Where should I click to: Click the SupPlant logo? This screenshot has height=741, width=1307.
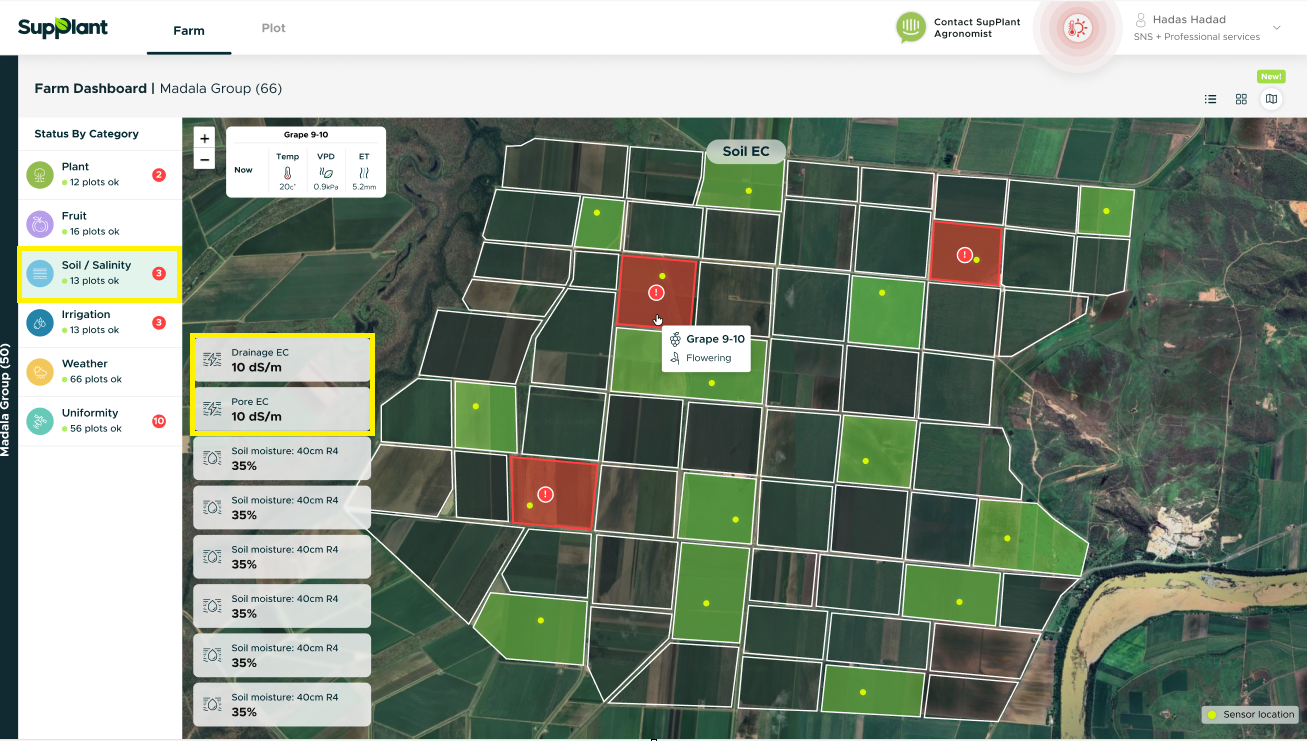coord(63,28)
